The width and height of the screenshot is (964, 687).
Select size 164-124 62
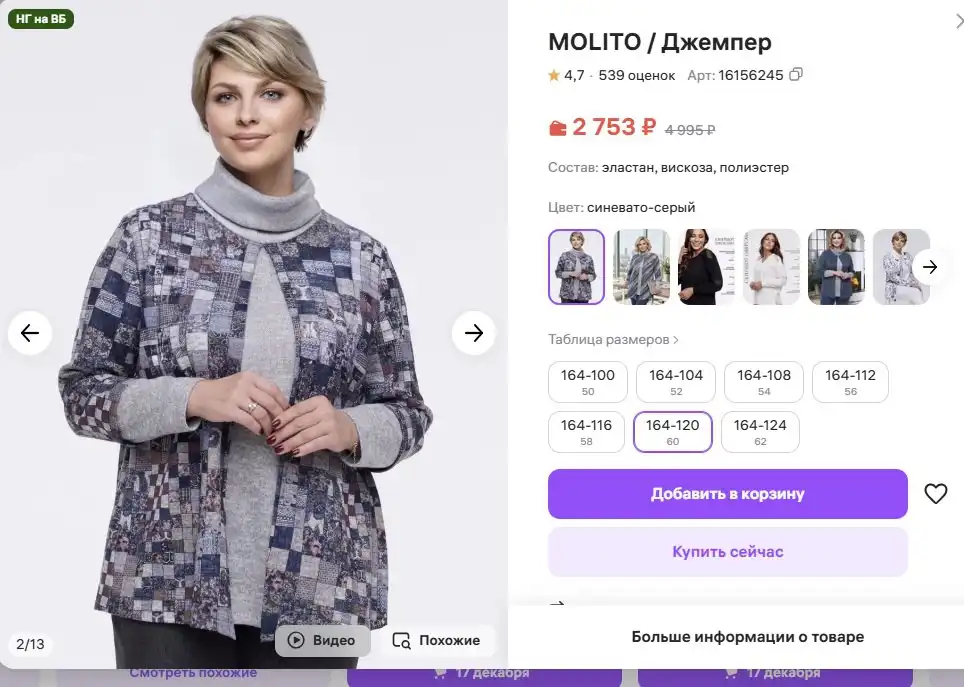click(x=760, y=431)
